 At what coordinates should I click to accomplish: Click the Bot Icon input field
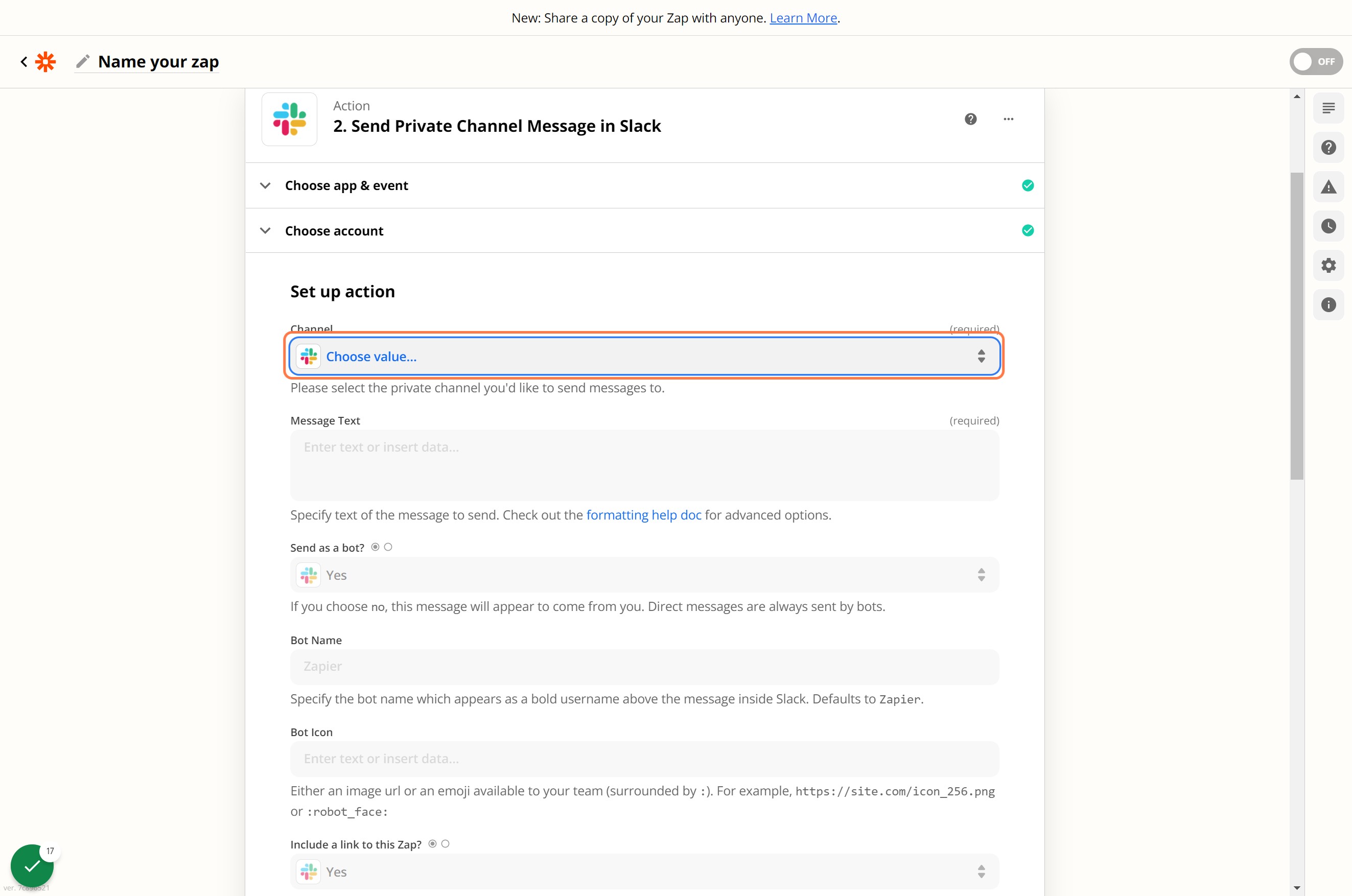click(x=644, y=759)
